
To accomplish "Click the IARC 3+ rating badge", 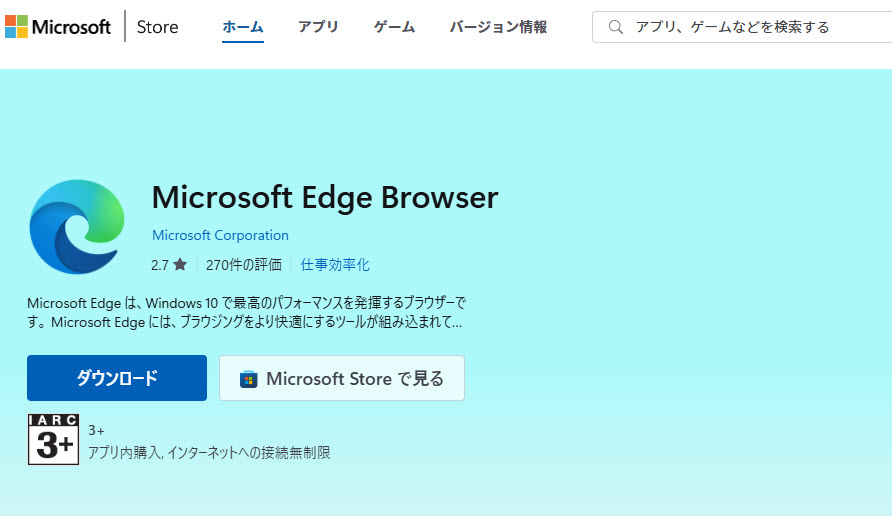I will click(53, 439).
